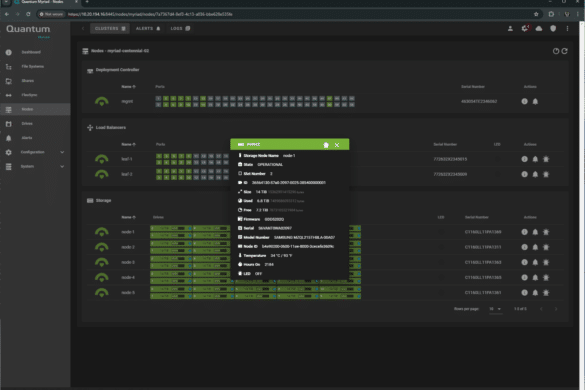Open the rows per page dropdown

point(495,309)
